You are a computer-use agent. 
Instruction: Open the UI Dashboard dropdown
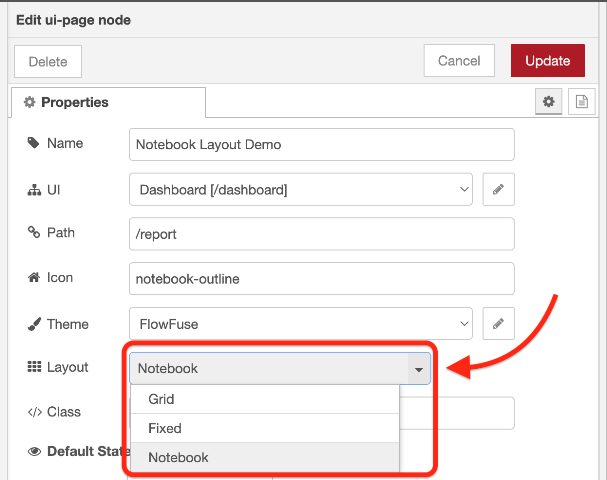coord(301,189)
